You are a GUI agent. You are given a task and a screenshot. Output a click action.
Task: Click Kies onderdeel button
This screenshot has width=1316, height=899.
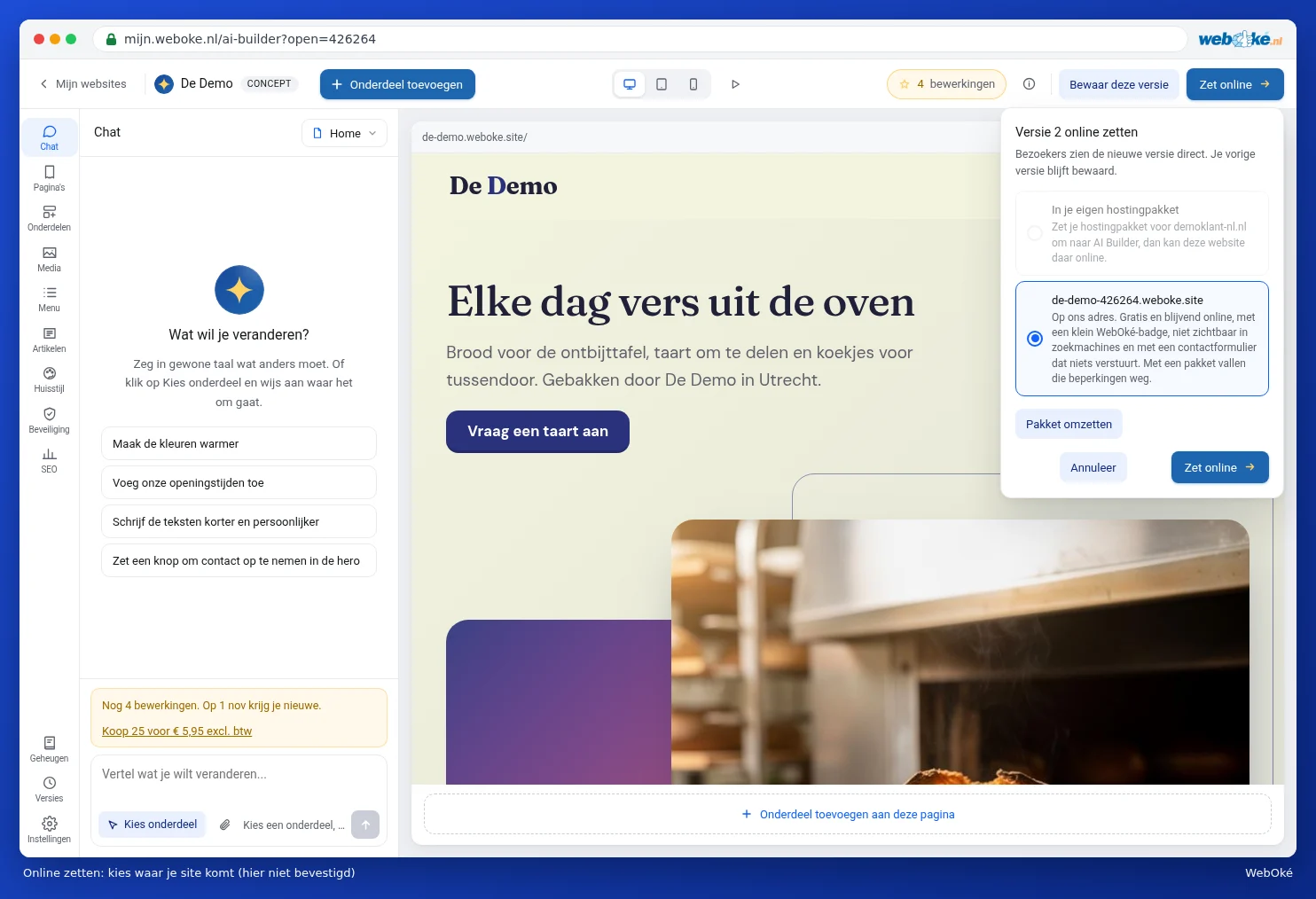click(x=153, y=825)
